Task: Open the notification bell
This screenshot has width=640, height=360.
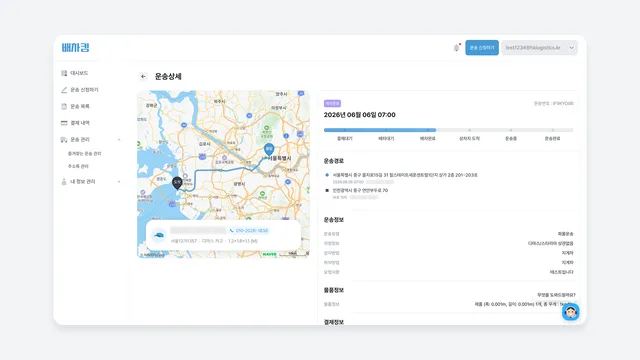Action: [456, 48]
